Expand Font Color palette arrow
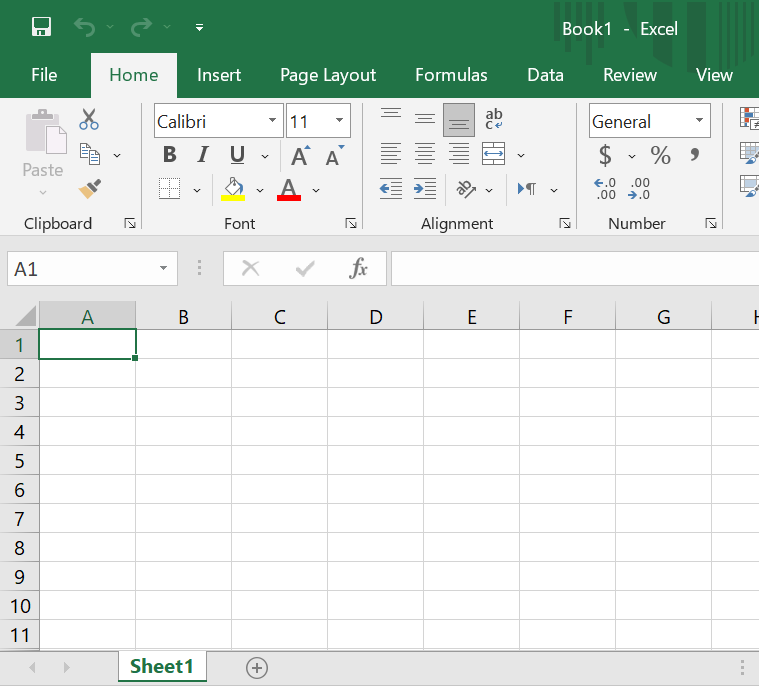759x686 pixels. 316,190
